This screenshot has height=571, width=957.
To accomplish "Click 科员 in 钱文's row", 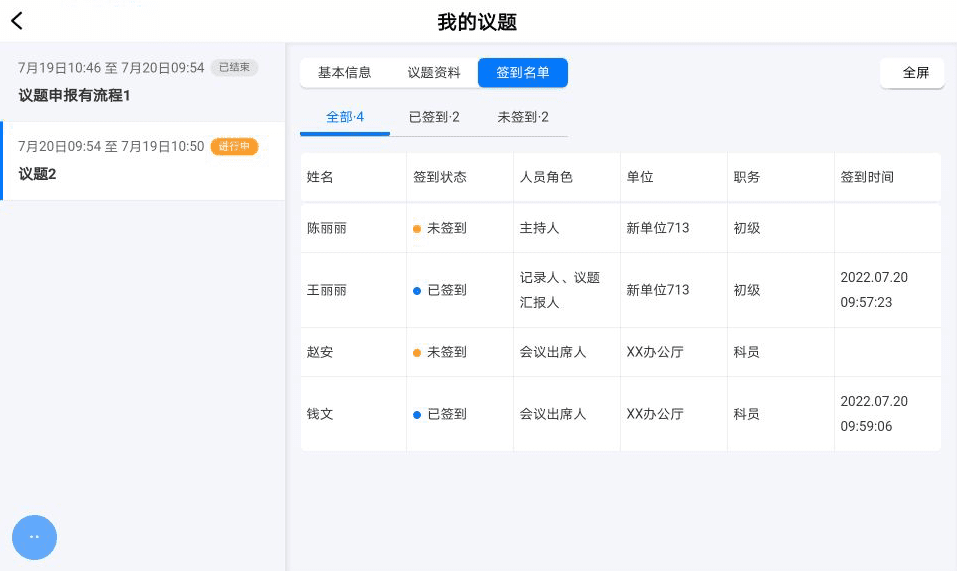I will 746,414.
